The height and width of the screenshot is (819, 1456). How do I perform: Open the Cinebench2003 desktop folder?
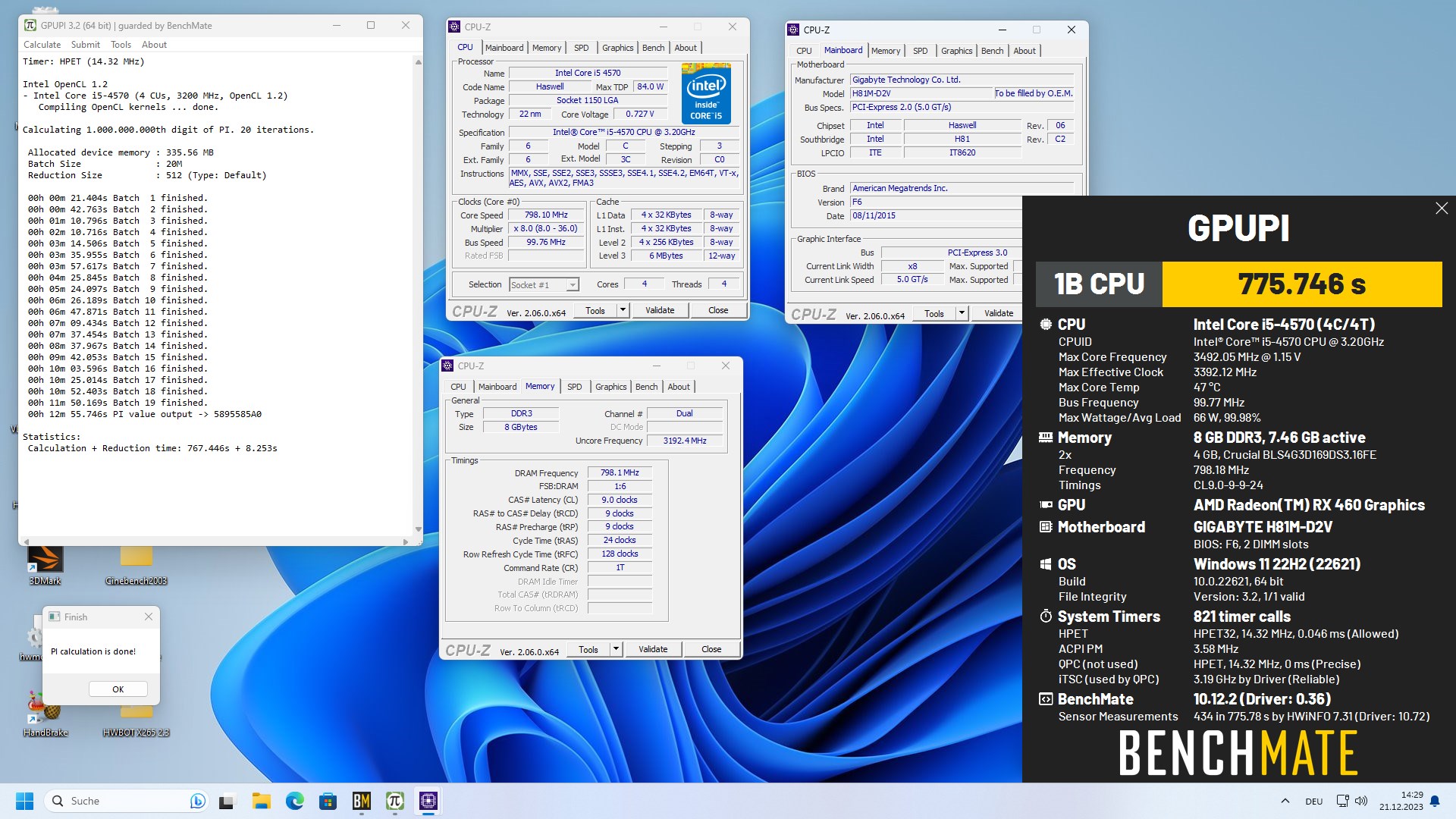pos(136,565)
